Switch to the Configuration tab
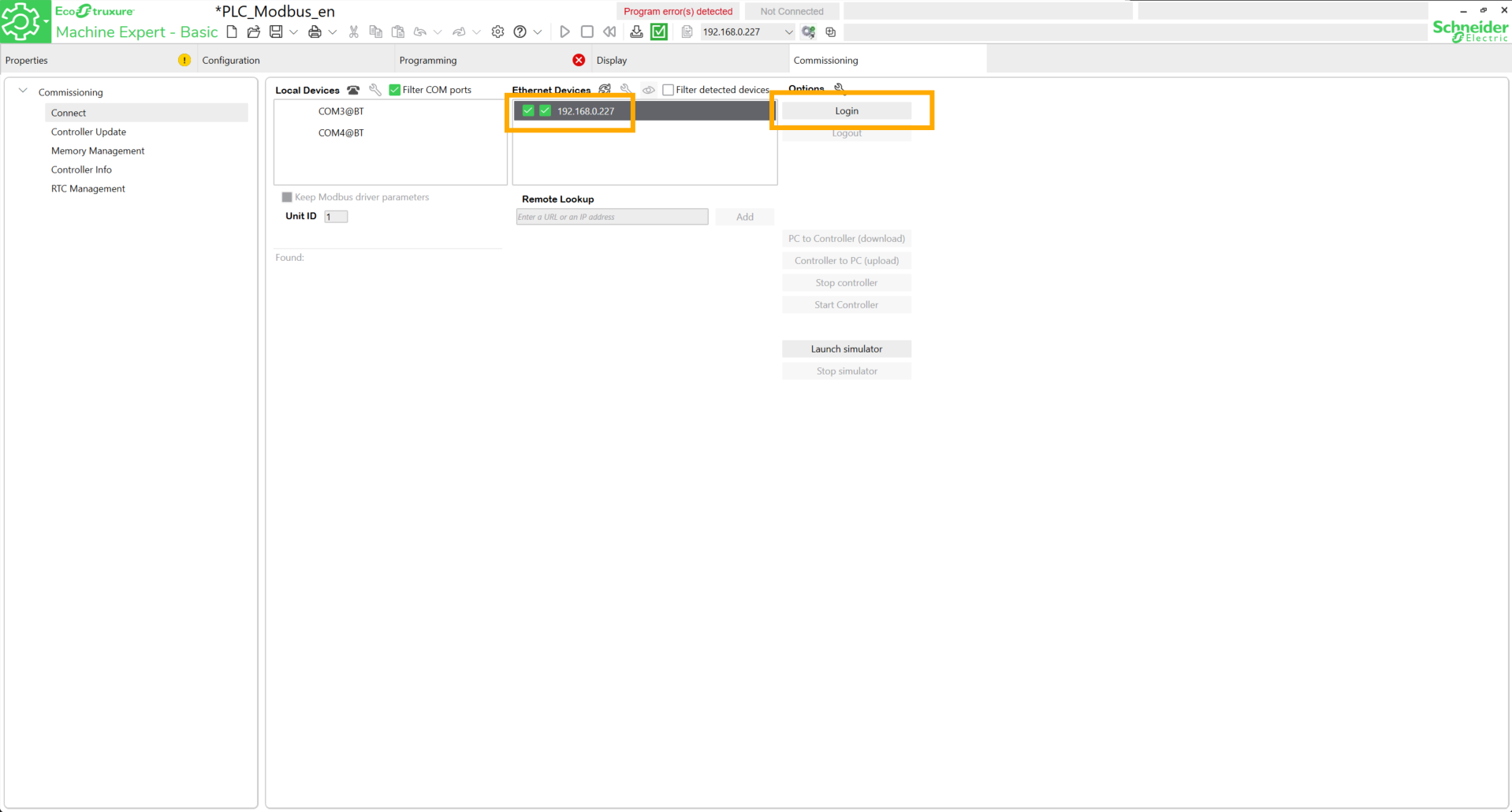Viewport: 1512px width, 812px height. (x=231, y=60)
